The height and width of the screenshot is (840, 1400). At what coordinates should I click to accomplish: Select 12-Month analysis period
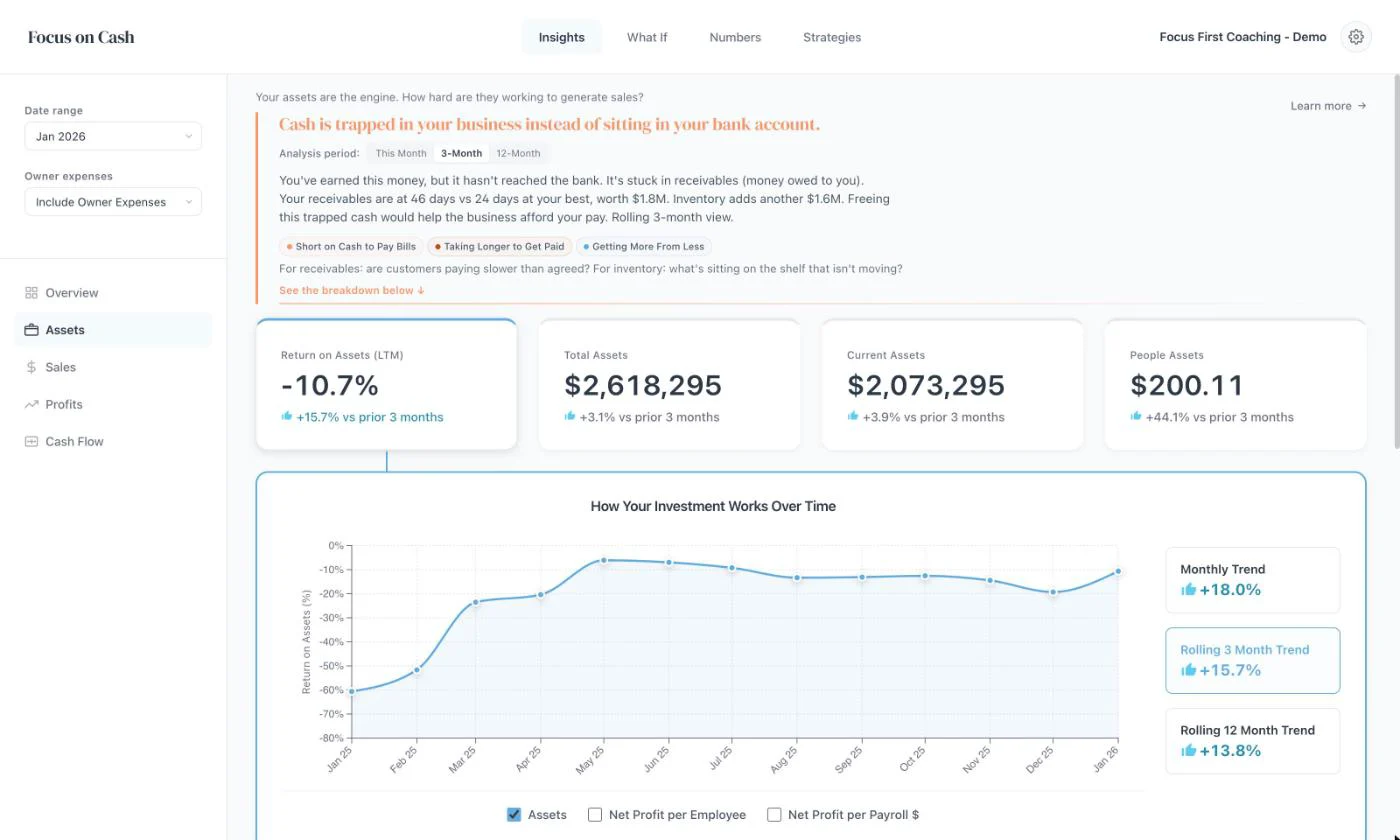pos(518,153)
